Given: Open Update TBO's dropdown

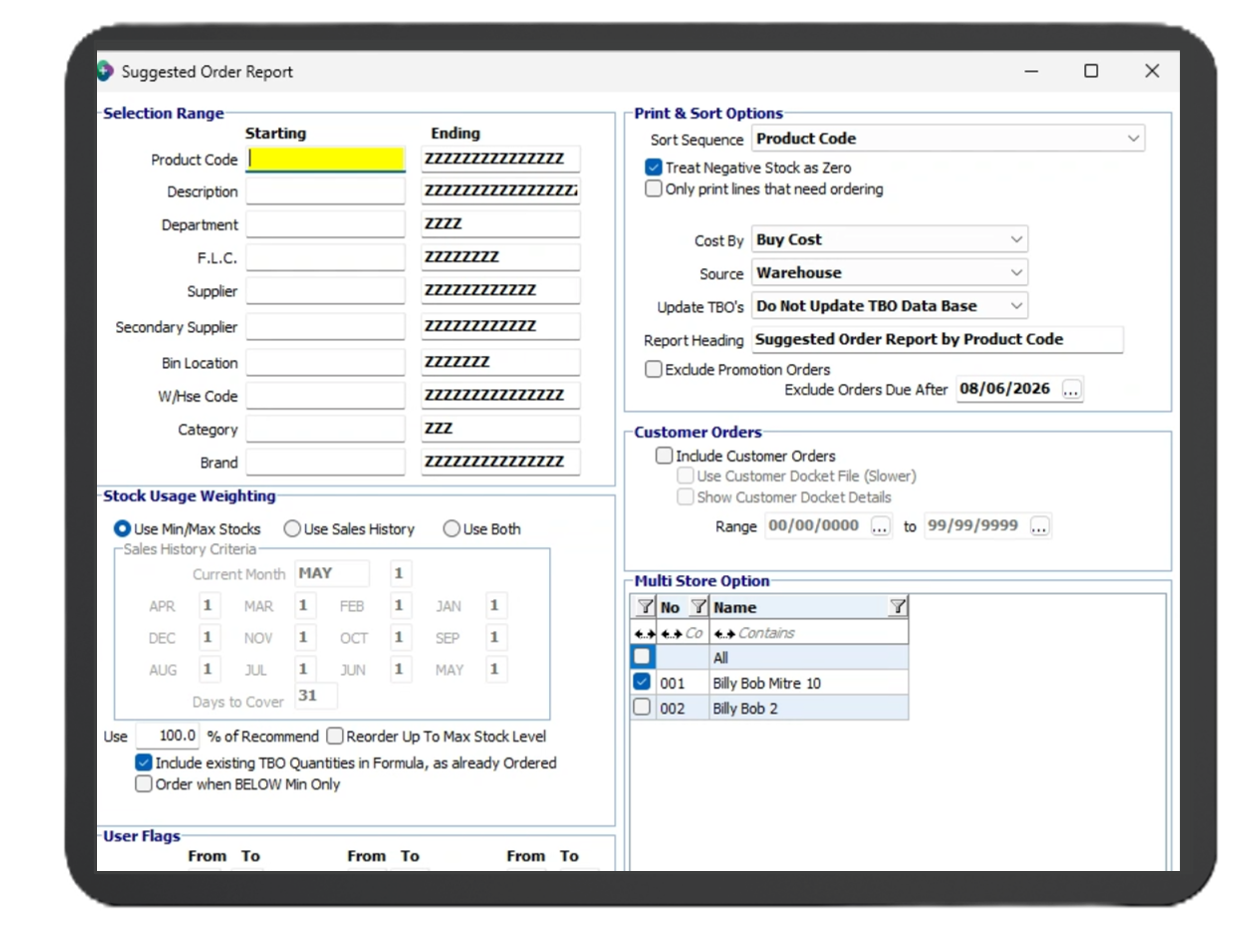Looking at the screenshot, I should coord(889,305).
